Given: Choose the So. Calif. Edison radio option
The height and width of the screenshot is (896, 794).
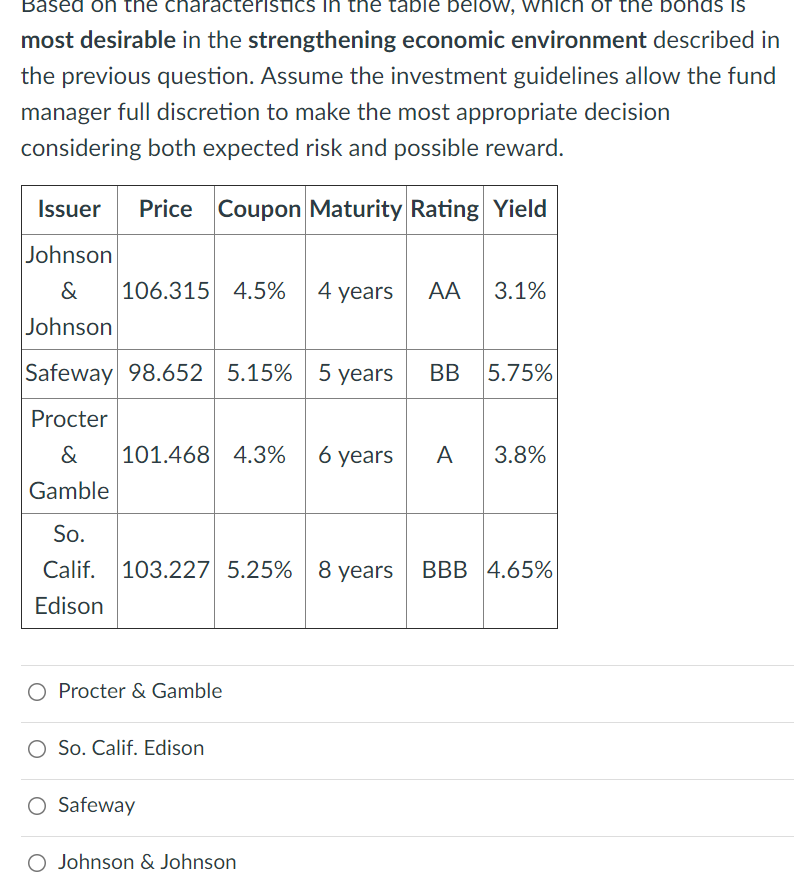Looking at the screenshot, I should [37, 748].
